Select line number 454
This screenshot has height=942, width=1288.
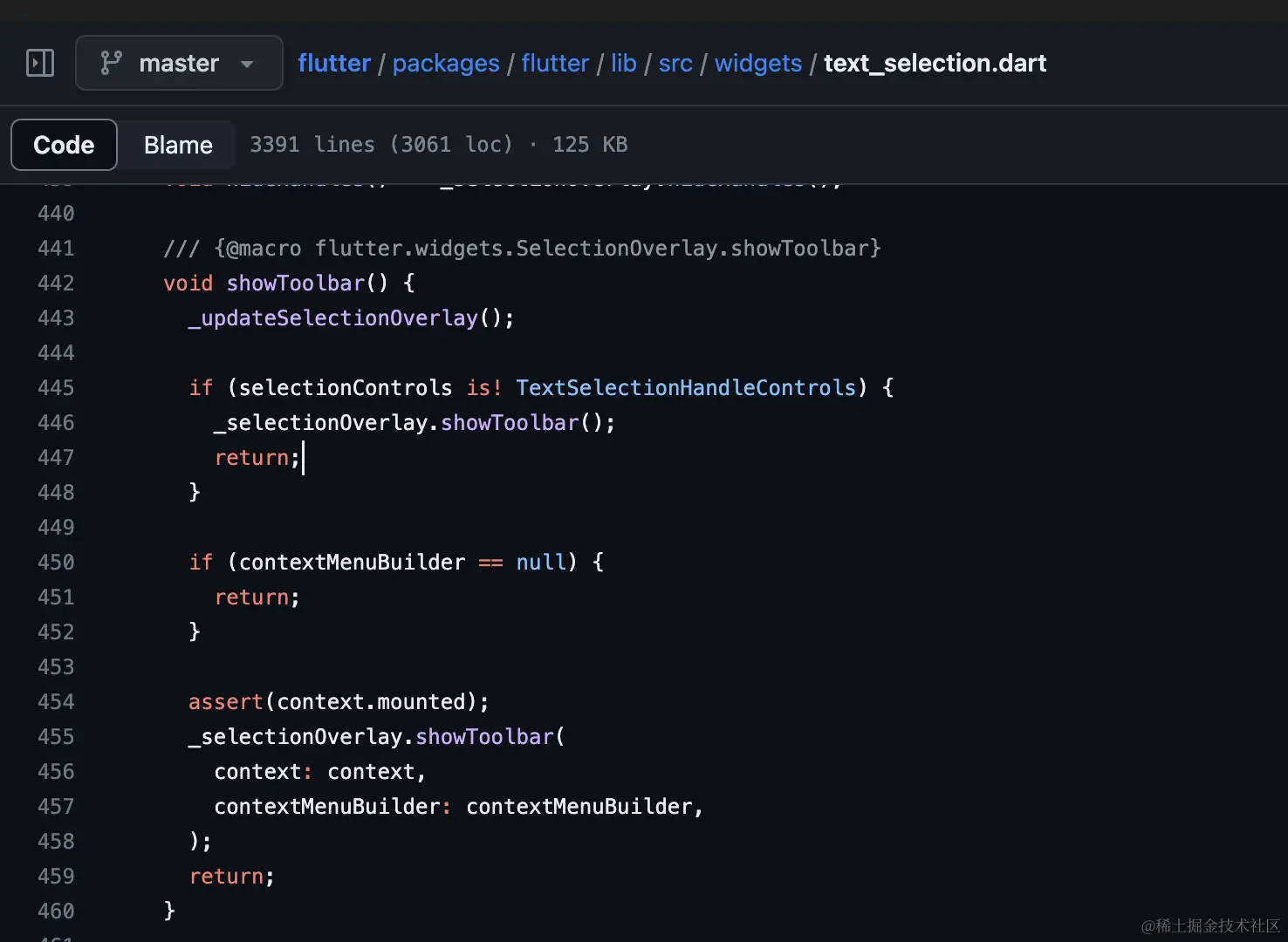coord(56,702)
